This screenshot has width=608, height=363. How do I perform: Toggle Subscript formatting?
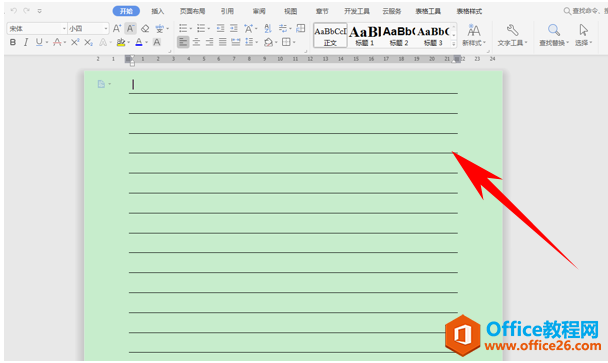point(88,42)
